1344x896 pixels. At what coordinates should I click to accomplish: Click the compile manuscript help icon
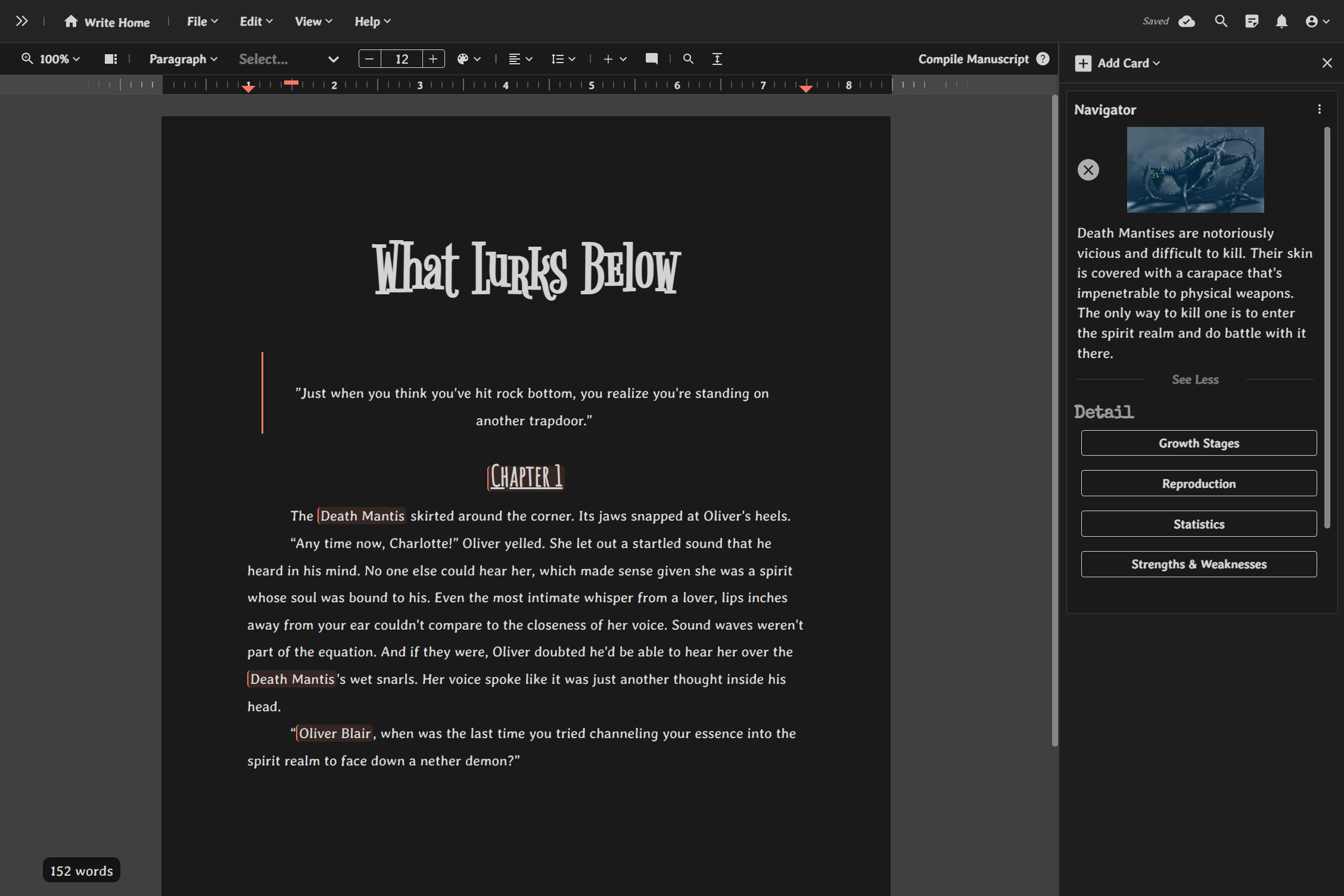(1043, 58)
